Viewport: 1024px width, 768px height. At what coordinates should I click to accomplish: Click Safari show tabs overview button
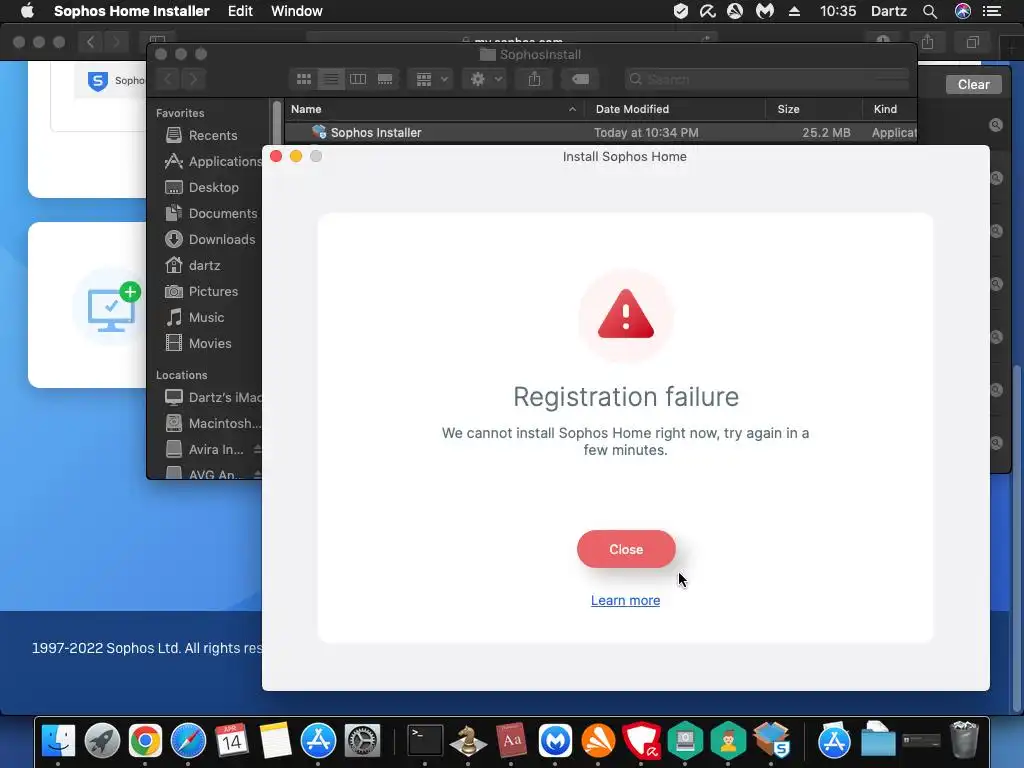pos(972,42)
